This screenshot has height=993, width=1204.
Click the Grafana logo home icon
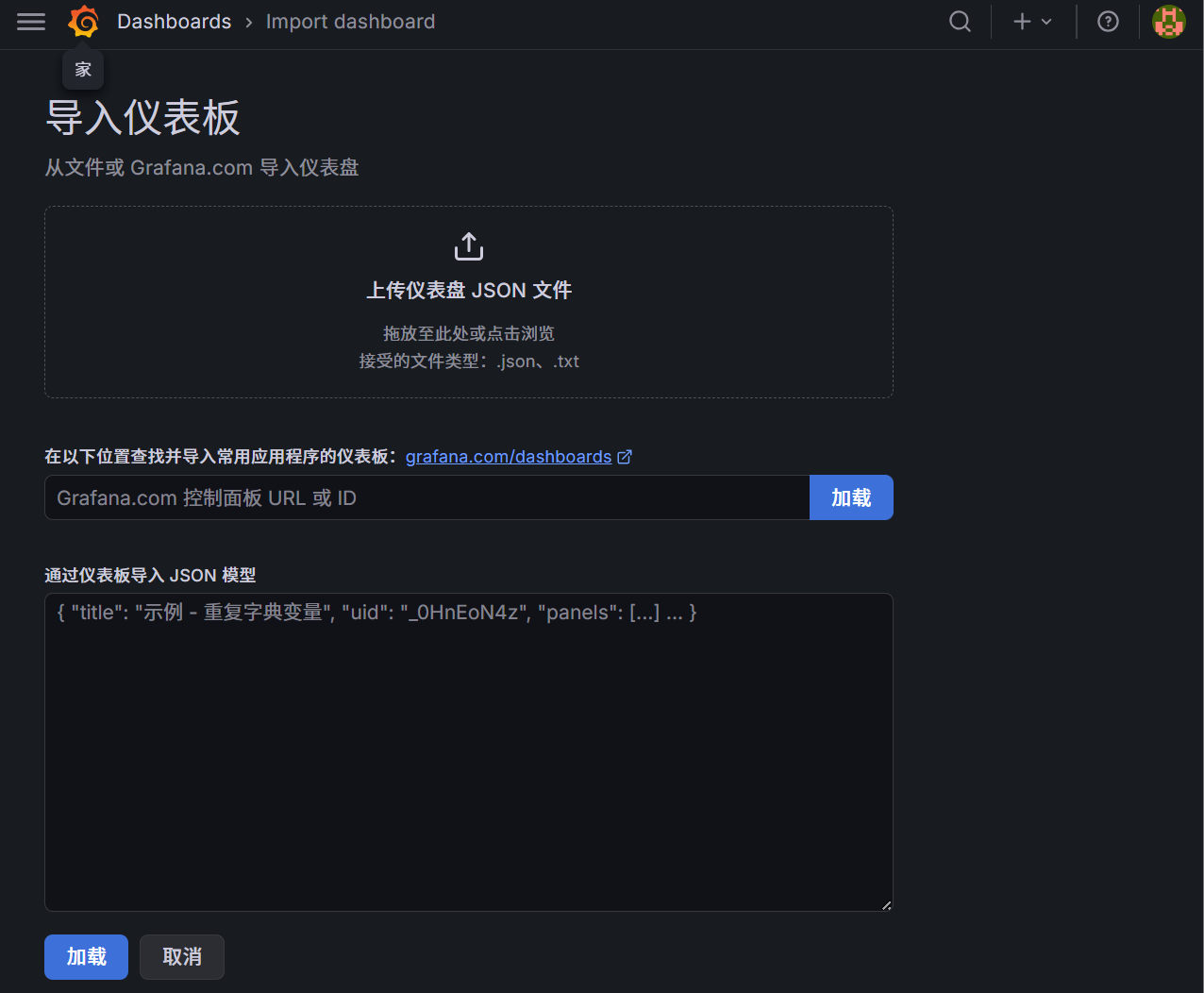click(84, 22)
